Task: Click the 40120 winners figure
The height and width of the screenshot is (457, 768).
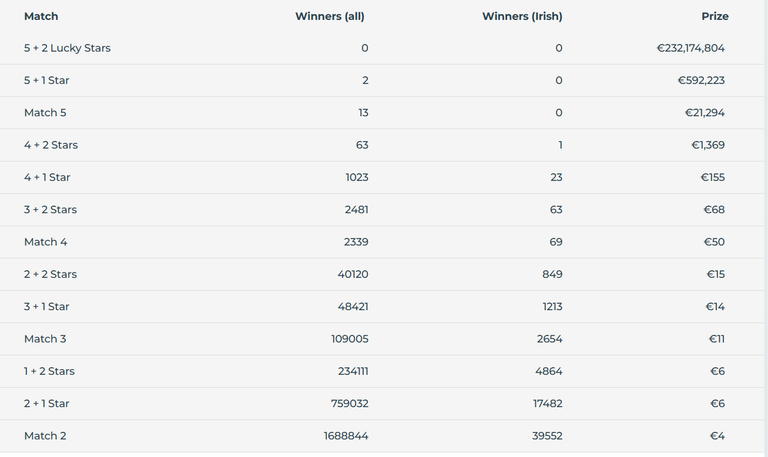Action: click(x=353, y=274)
